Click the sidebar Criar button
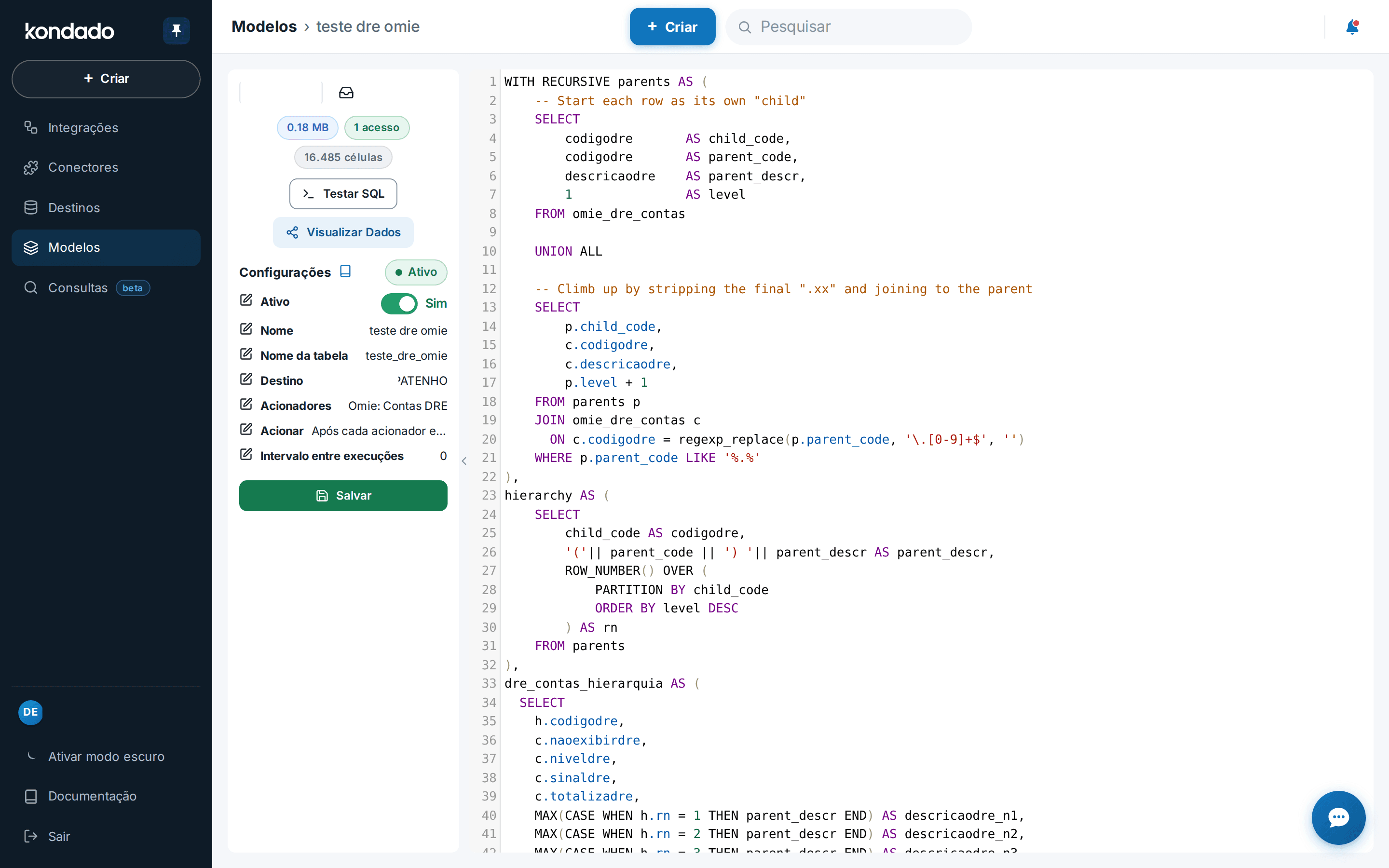The image size is (1389, 868). click(106, 79)
